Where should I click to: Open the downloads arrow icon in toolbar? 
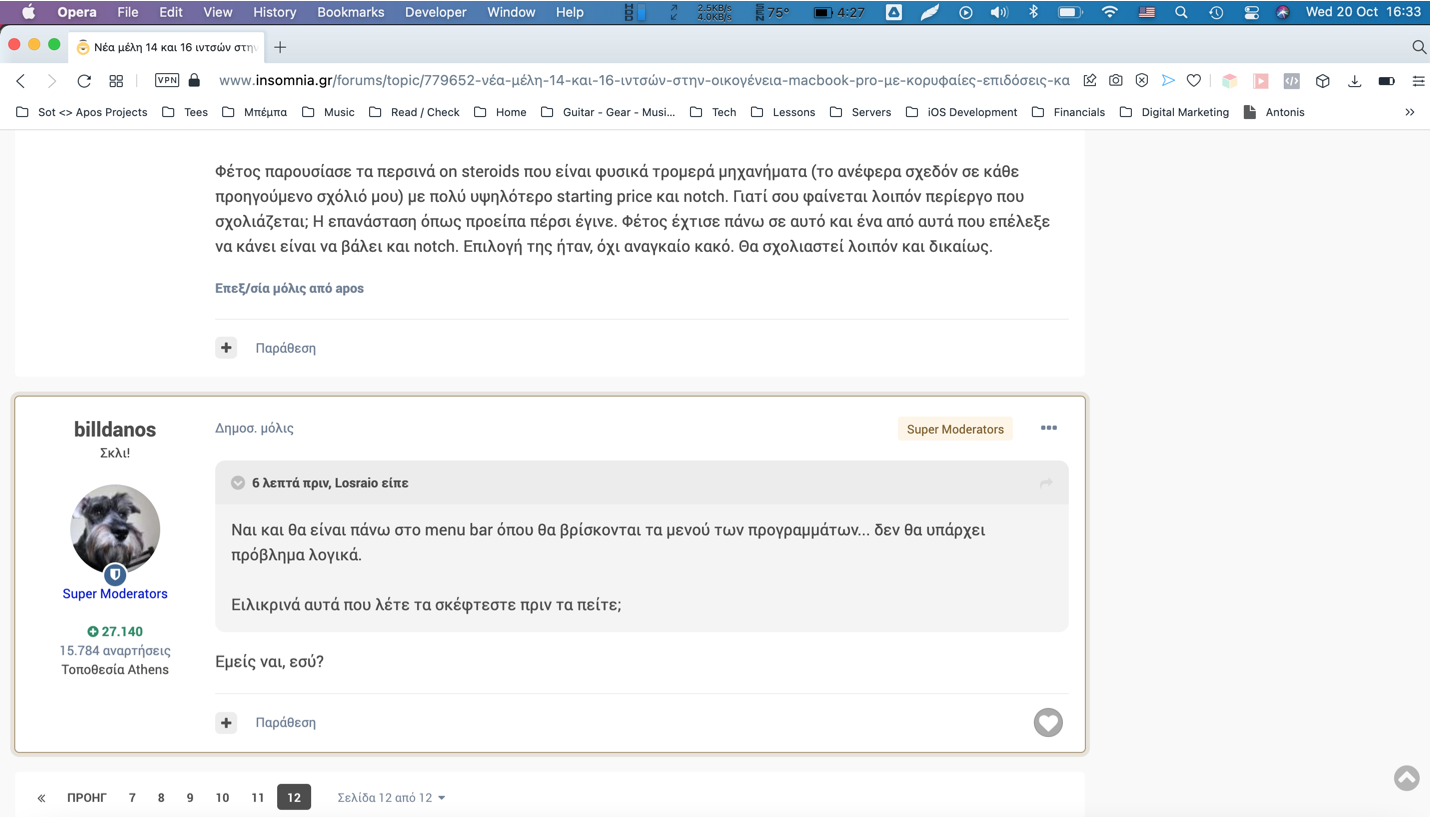click(x=1354, y=81)
